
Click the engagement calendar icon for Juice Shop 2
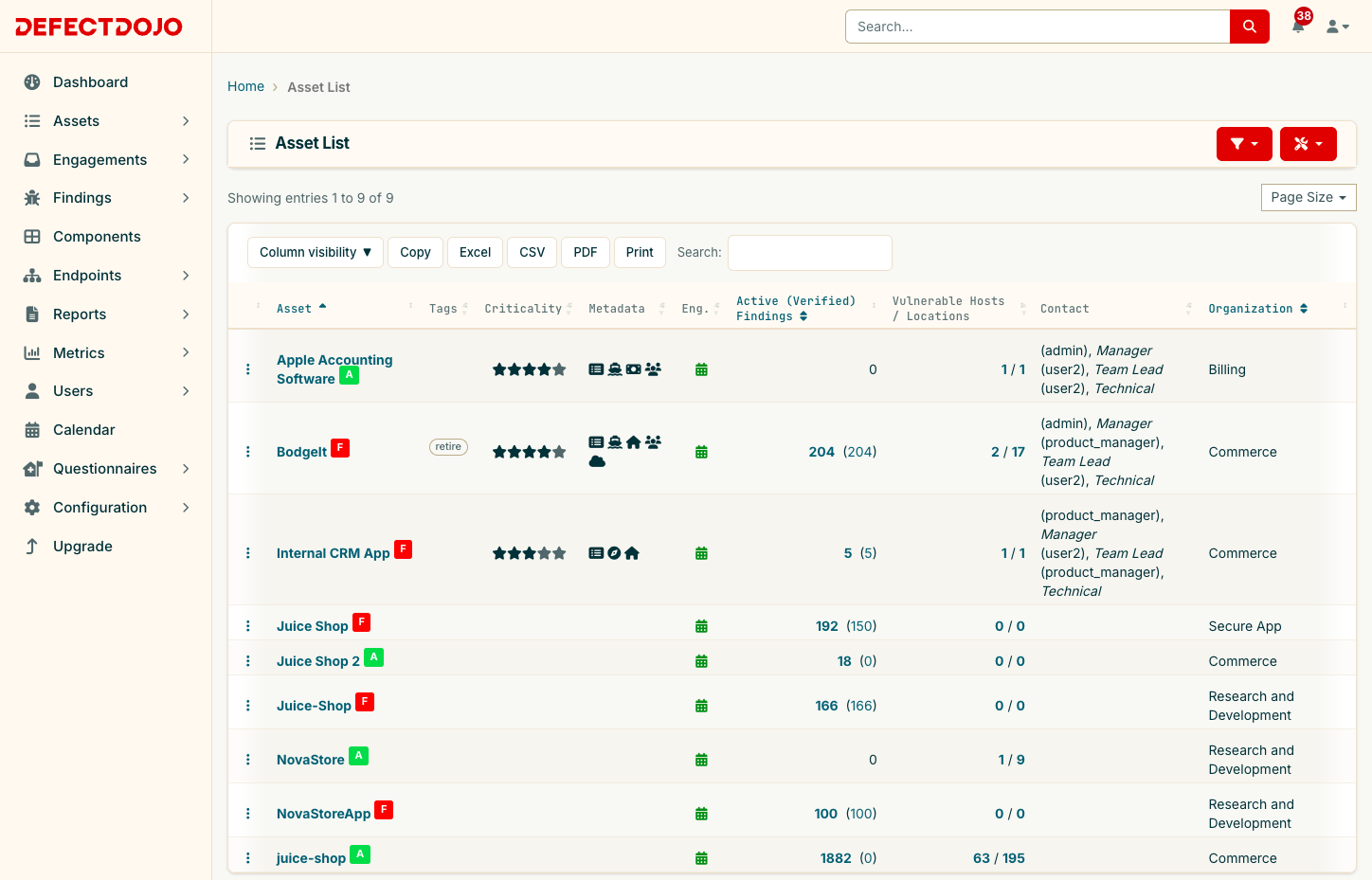coord(701,662)
